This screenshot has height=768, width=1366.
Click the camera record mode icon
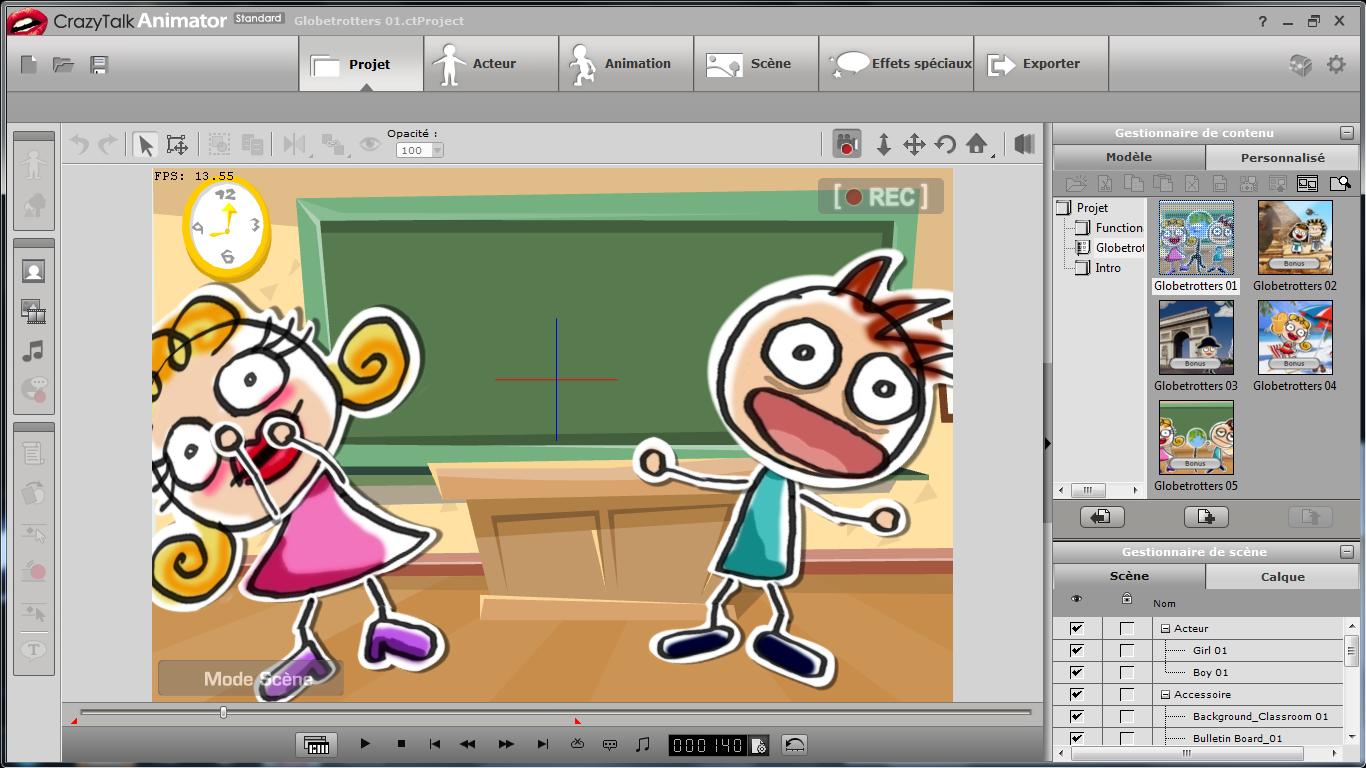847,144
